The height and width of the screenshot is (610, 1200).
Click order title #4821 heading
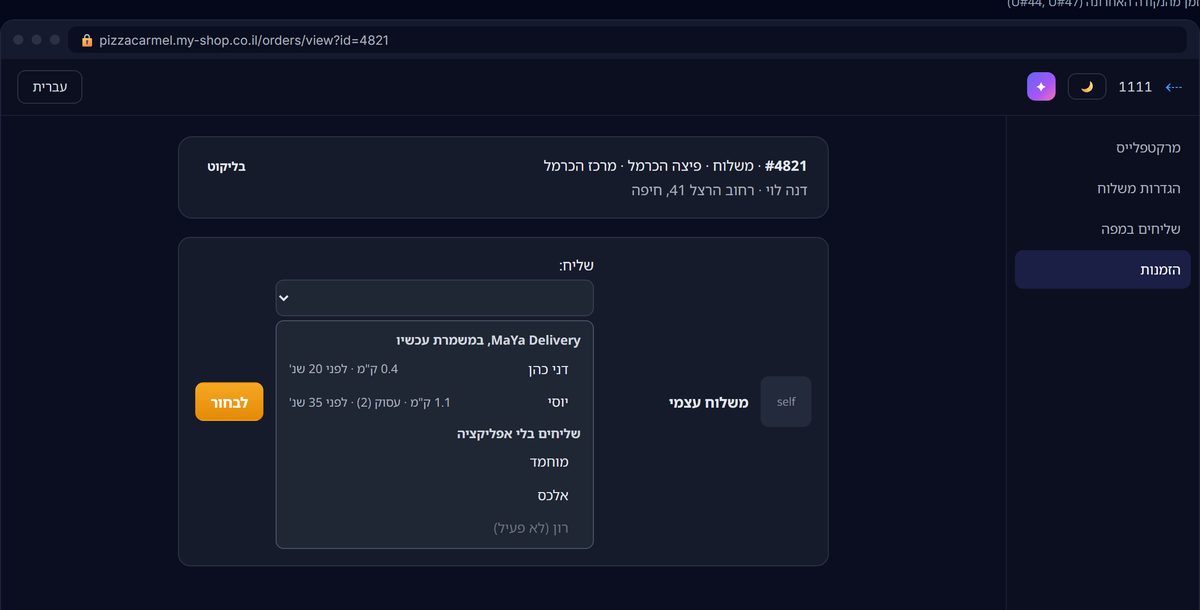(675, 165)
